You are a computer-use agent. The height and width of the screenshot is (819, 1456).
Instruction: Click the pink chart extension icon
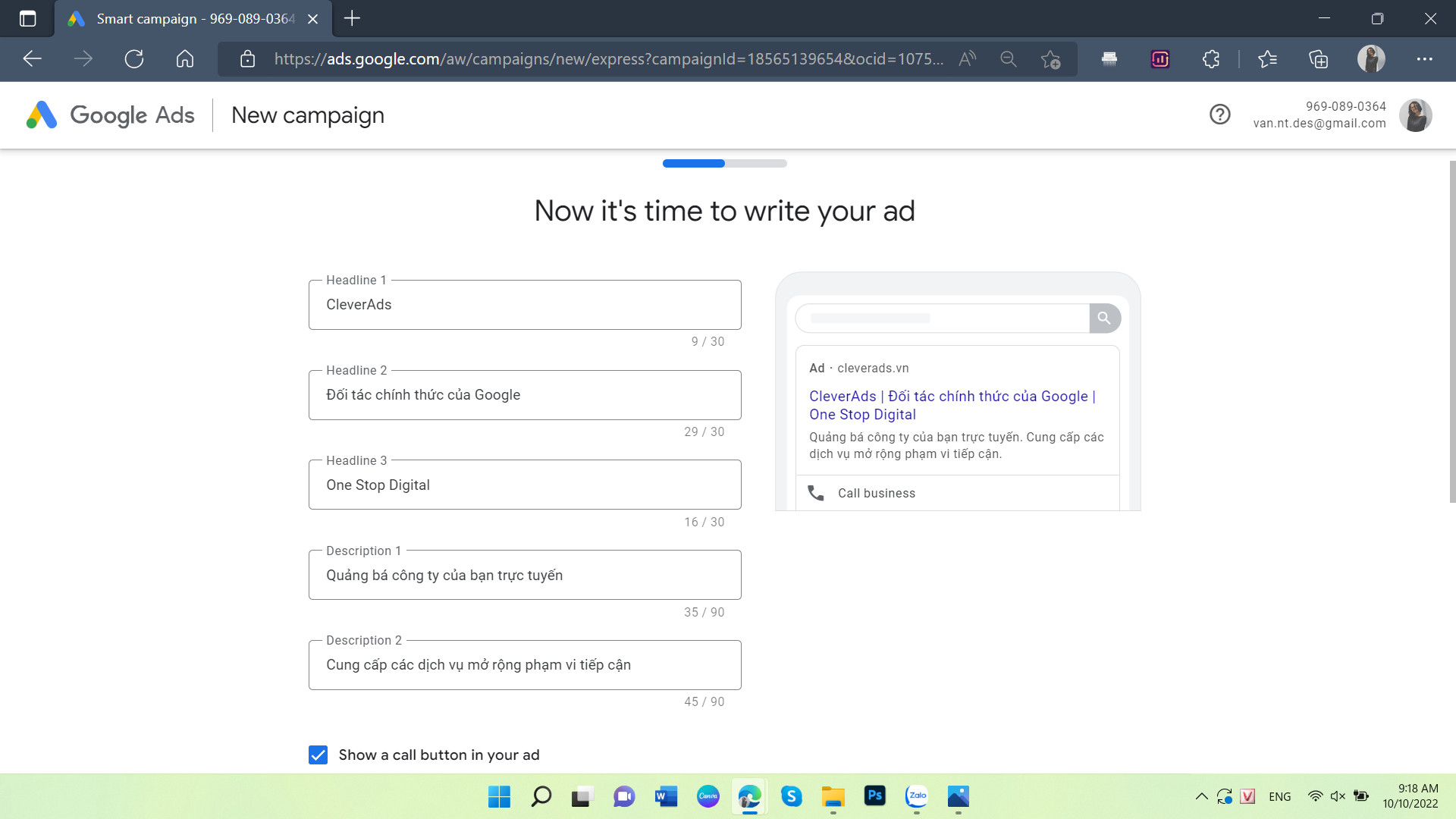pyautogui.click(x=1160, y=59)
